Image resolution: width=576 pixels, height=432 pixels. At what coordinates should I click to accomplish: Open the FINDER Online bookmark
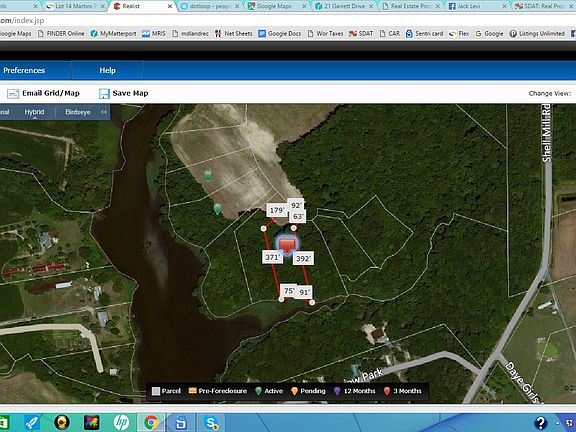pos(61,33)
